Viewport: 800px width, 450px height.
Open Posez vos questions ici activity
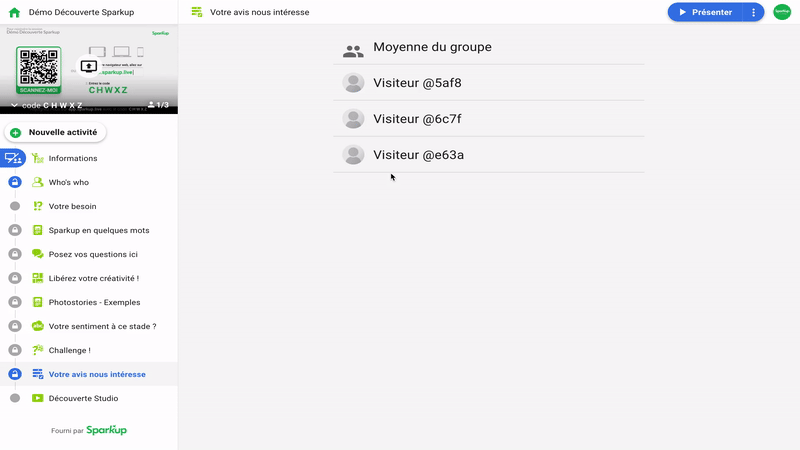click(x=93, y=254)
